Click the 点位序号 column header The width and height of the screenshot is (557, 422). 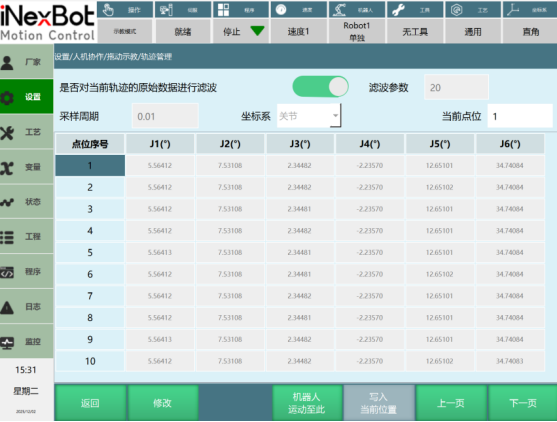90,144
